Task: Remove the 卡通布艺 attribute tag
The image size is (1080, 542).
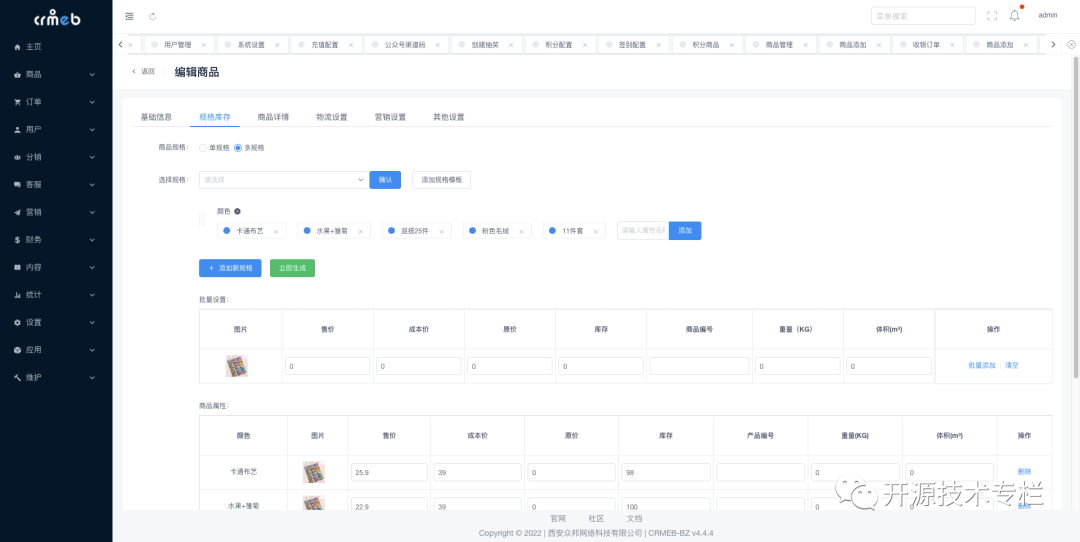Action: pos(276,231)
